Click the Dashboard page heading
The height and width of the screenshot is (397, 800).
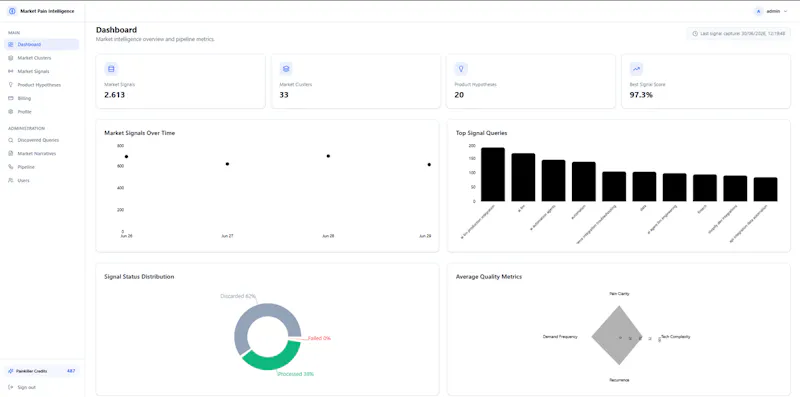pos(116,30)
